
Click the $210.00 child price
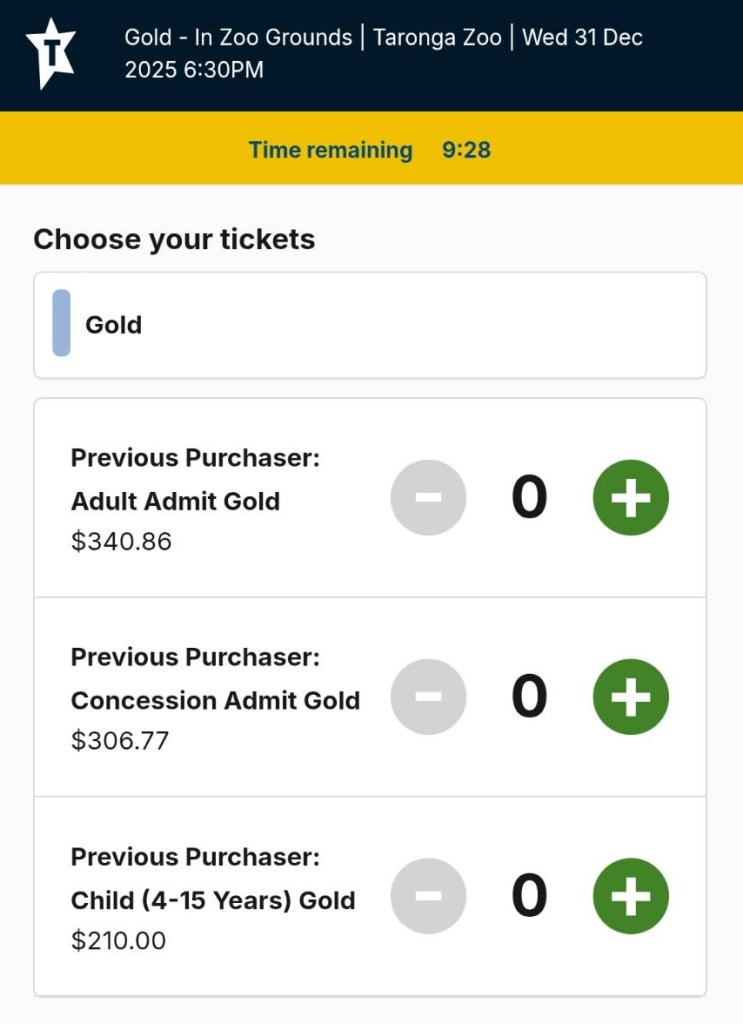tap(118, 941)
